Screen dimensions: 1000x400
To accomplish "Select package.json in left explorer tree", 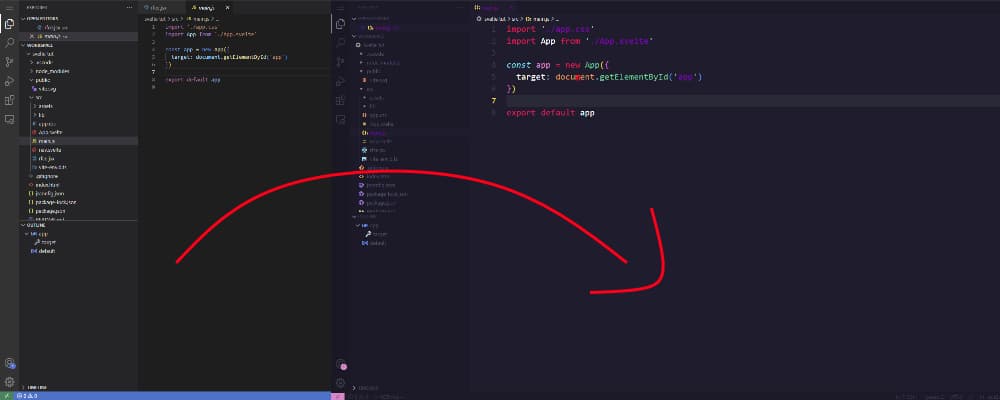I will (52, 211).
